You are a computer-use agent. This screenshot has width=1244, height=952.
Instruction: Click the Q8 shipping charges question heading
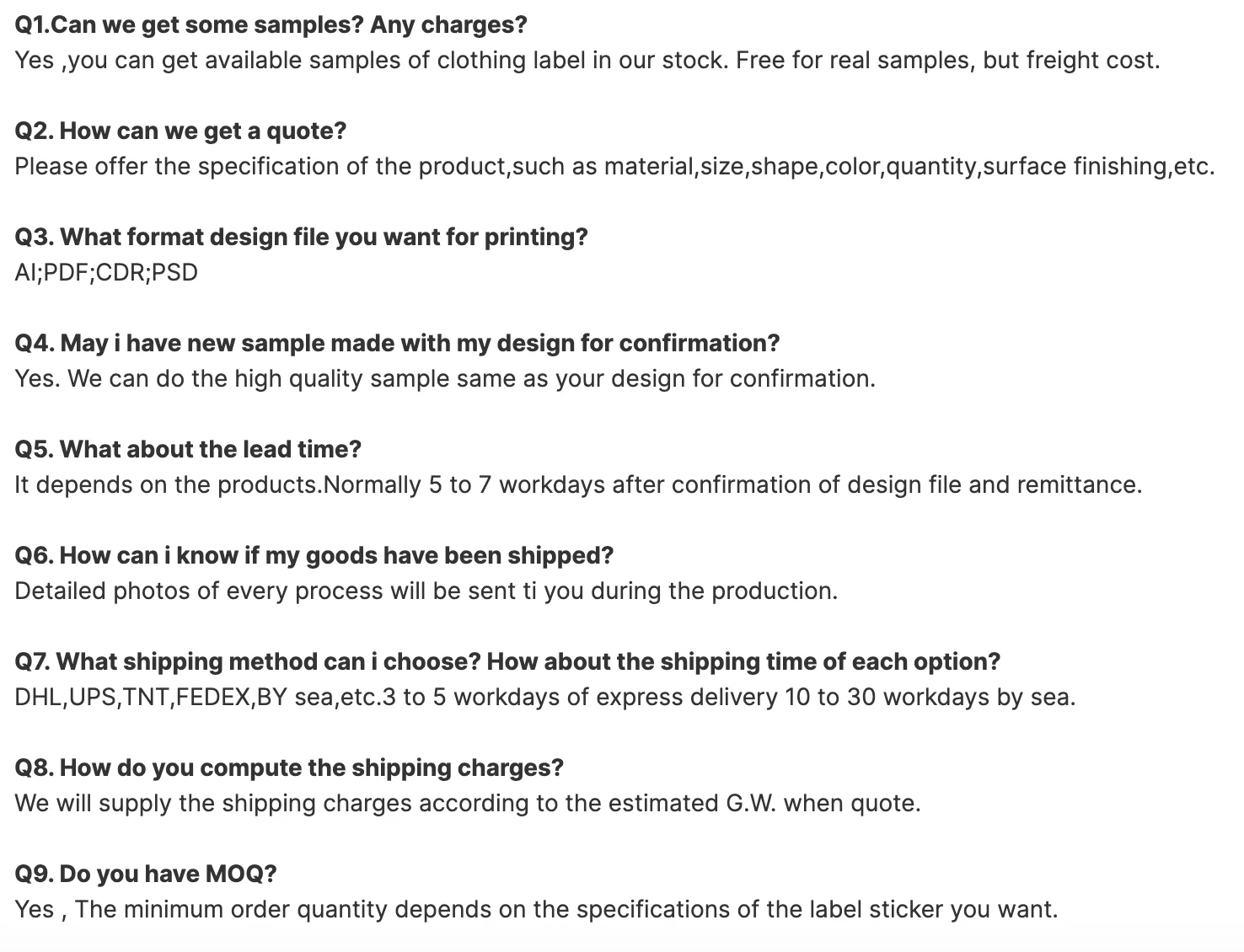coord(289,767)
